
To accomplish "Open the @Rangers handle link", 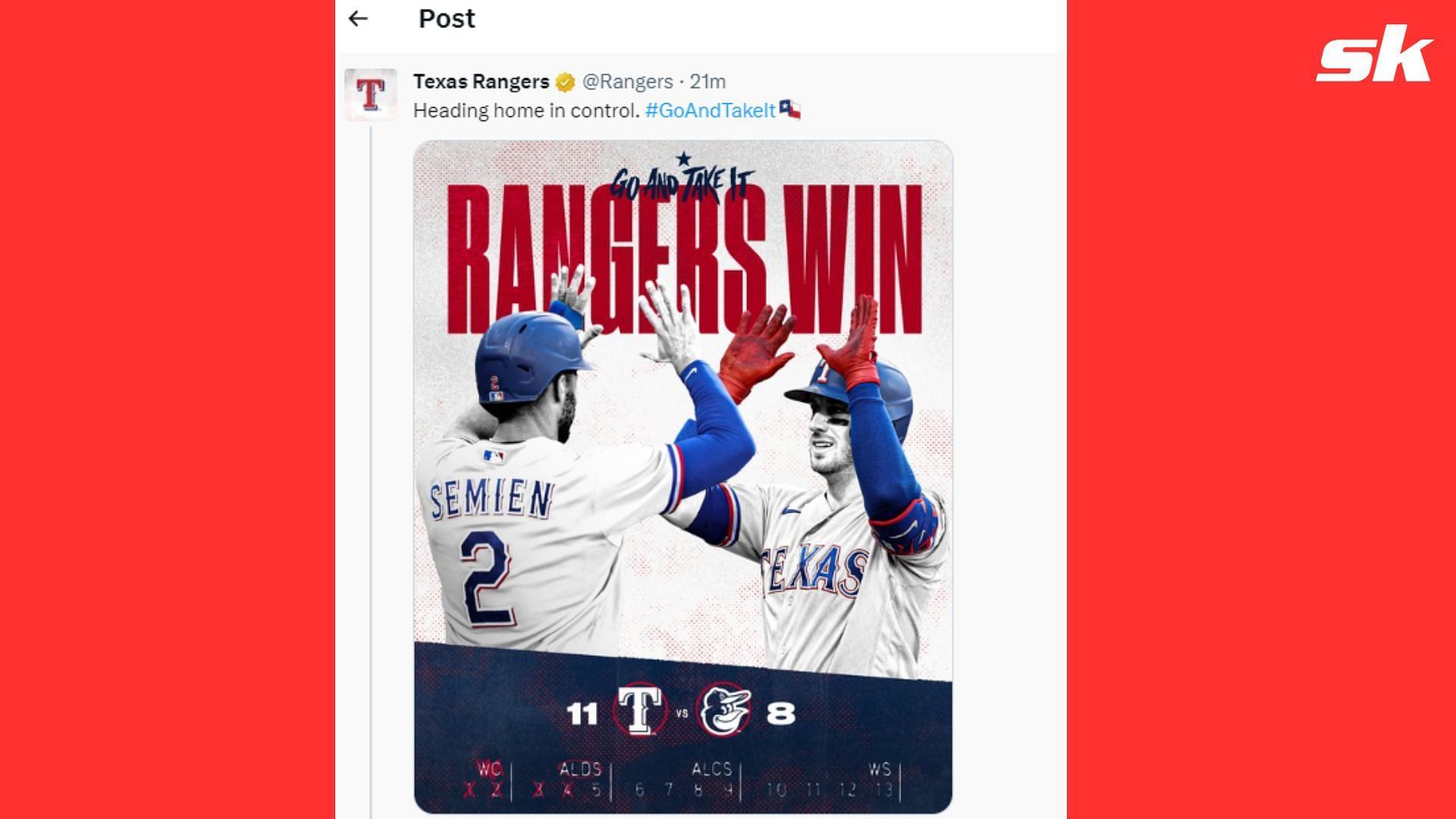I will point(628,82).
